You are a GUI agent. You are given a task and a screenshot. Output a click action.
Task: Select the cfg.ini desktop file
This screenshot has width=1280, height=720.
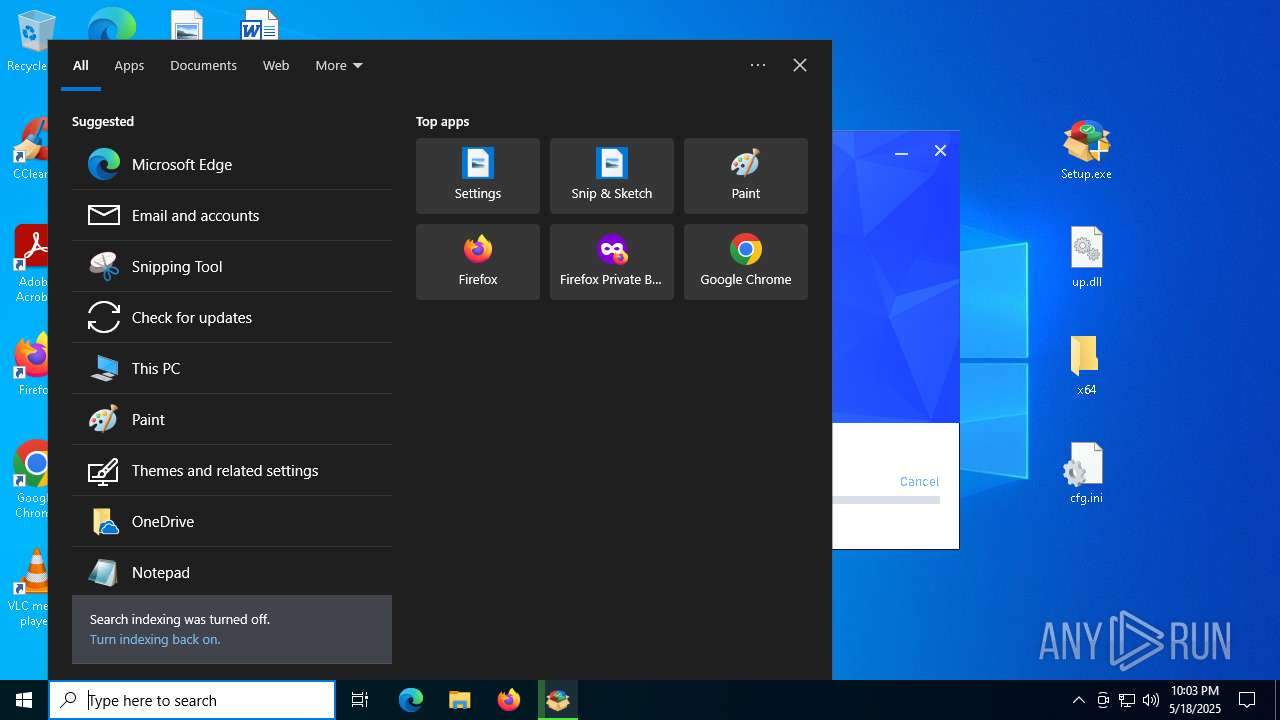[x=1087, y=473]
